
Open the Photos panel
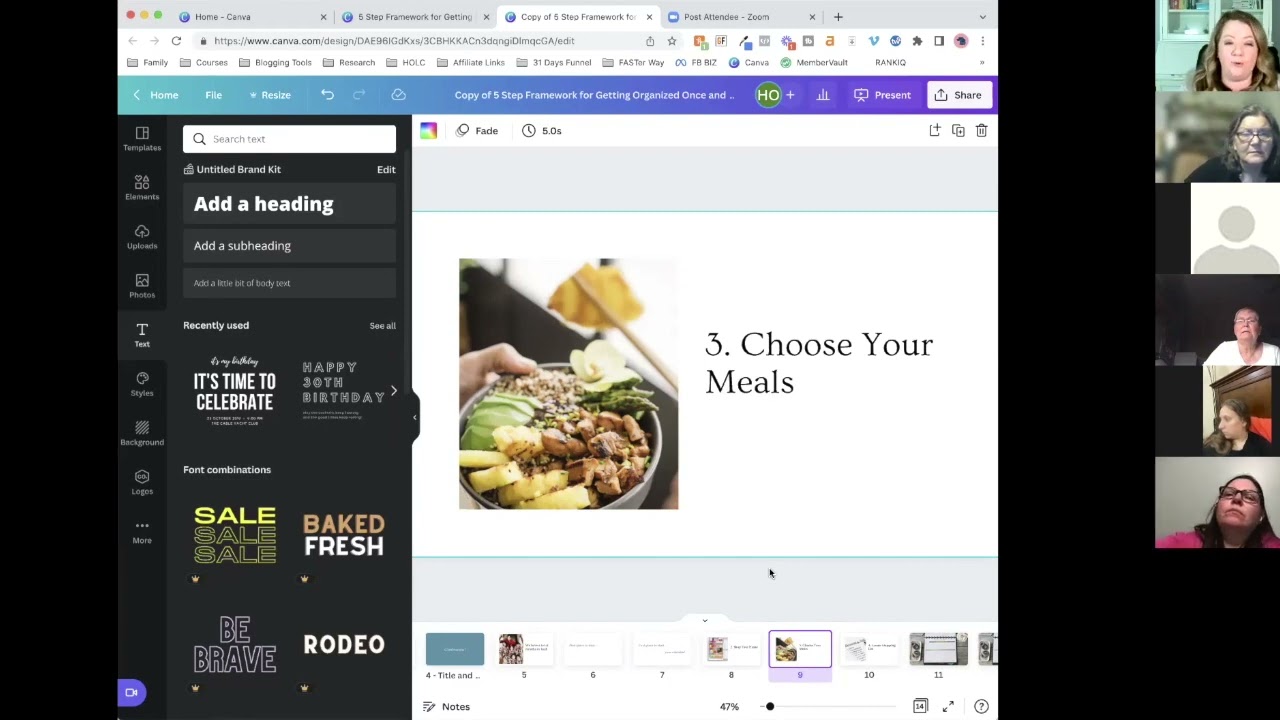[142, 286]
